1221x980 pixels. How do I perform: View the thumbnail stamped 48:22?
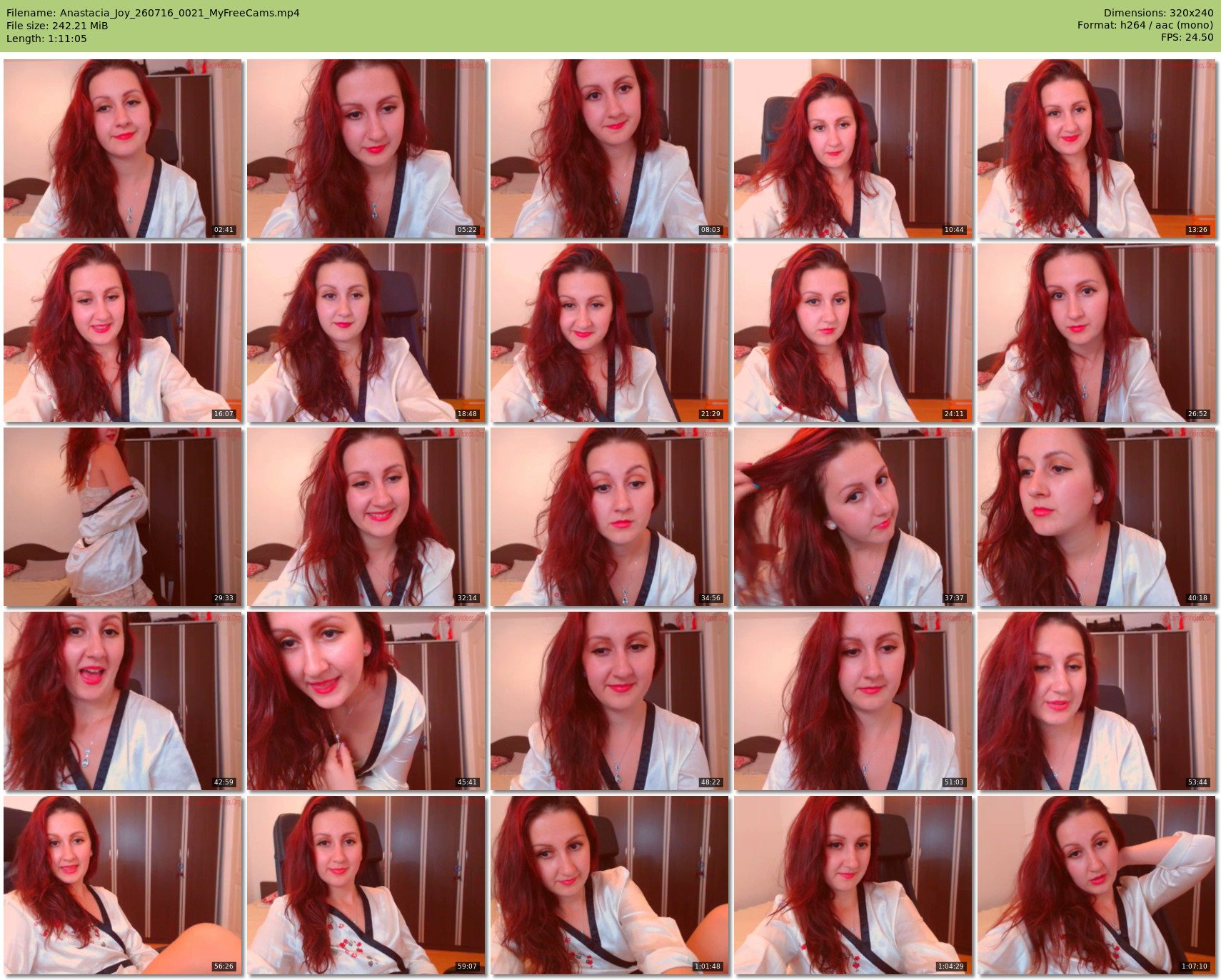pos(610,701)
